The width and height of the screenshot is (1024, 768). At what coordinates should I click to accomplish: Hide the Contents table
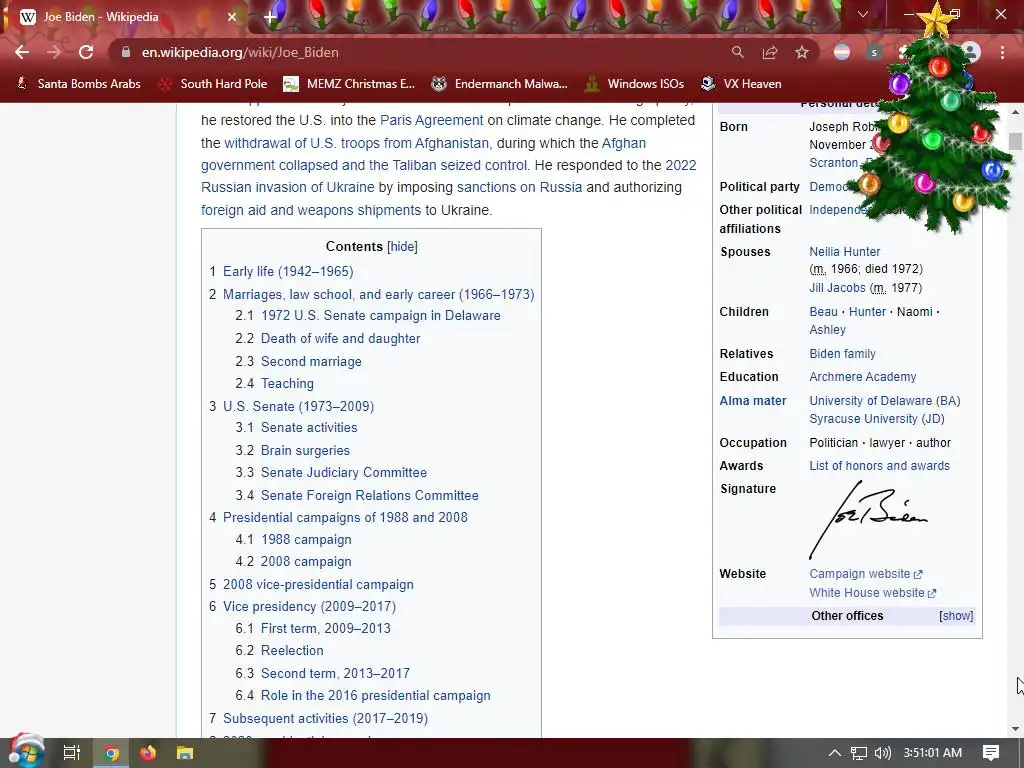(402, 246)
